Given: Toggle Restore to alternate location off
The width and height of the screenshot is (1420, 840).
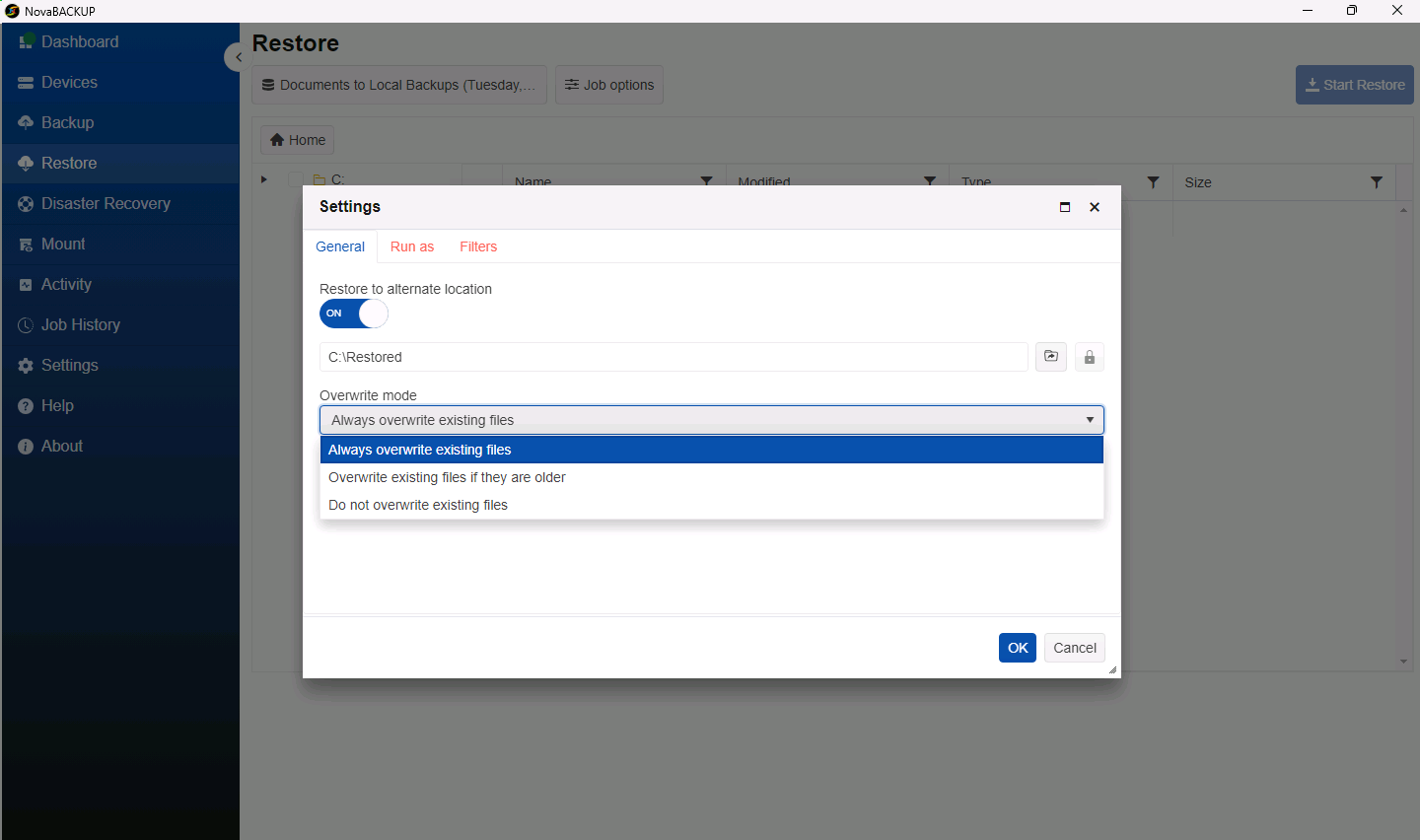Looking at the screenshot, I should coord(354,314).
